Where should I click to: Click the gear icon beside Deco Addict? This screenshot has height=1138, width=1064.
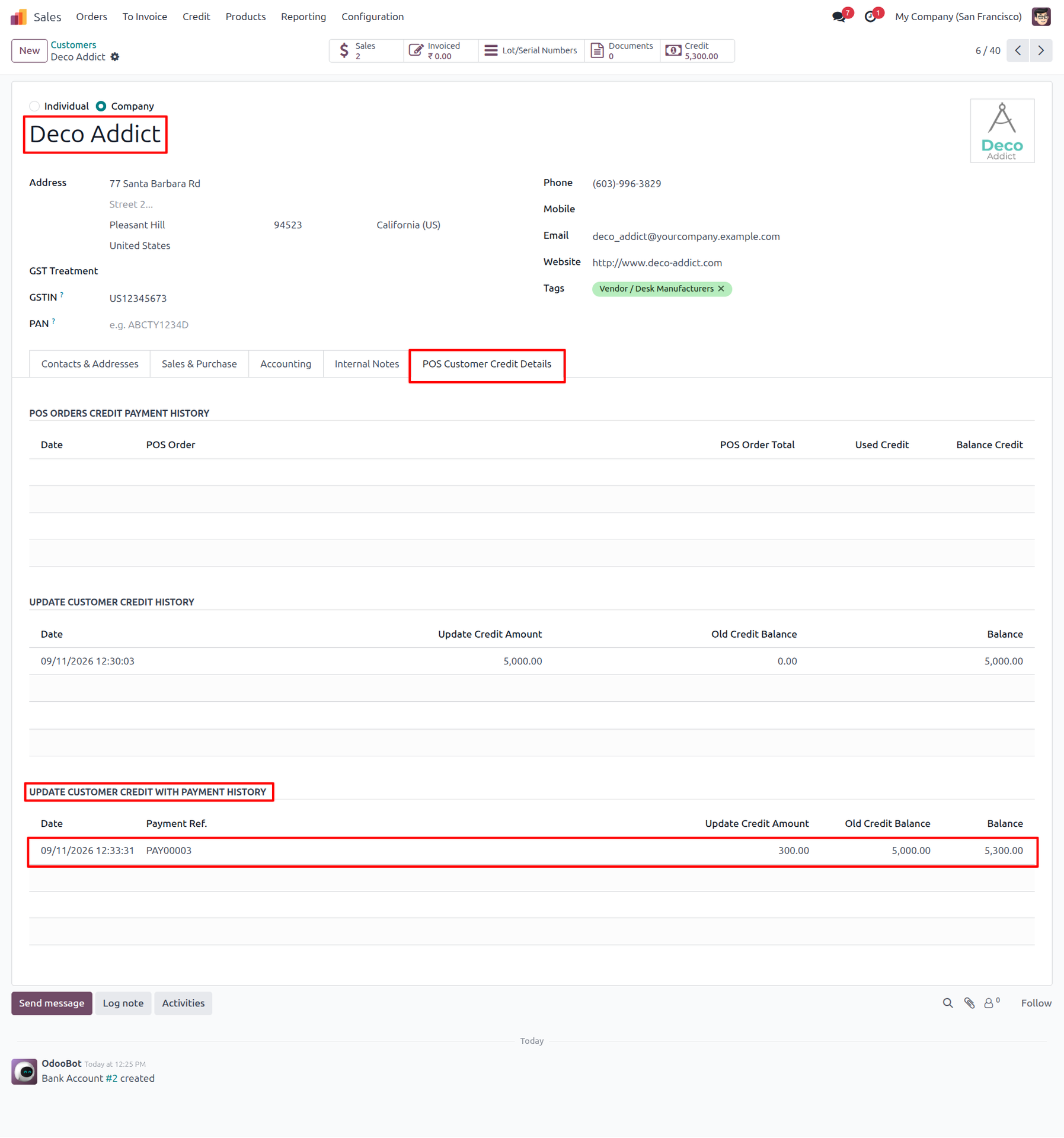(x=115, y=57)
